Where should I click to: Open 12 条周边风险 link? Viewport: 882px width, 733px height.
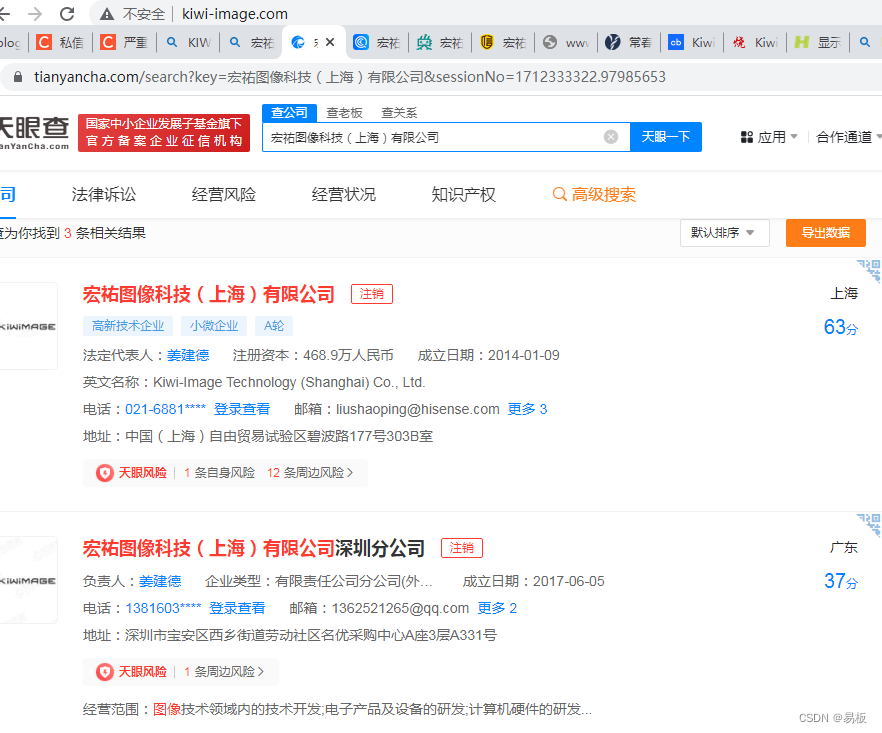[x=310, y=473]
